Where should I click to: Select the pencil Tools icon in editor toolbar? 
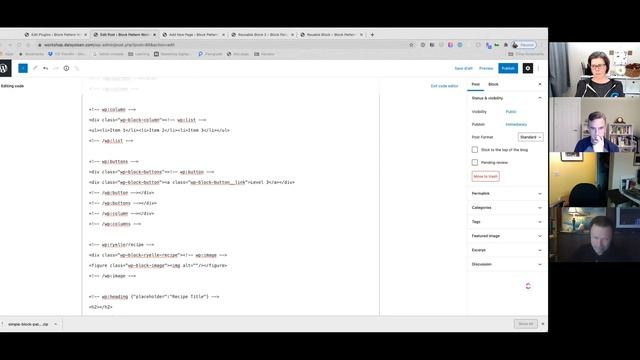[35, 68]
